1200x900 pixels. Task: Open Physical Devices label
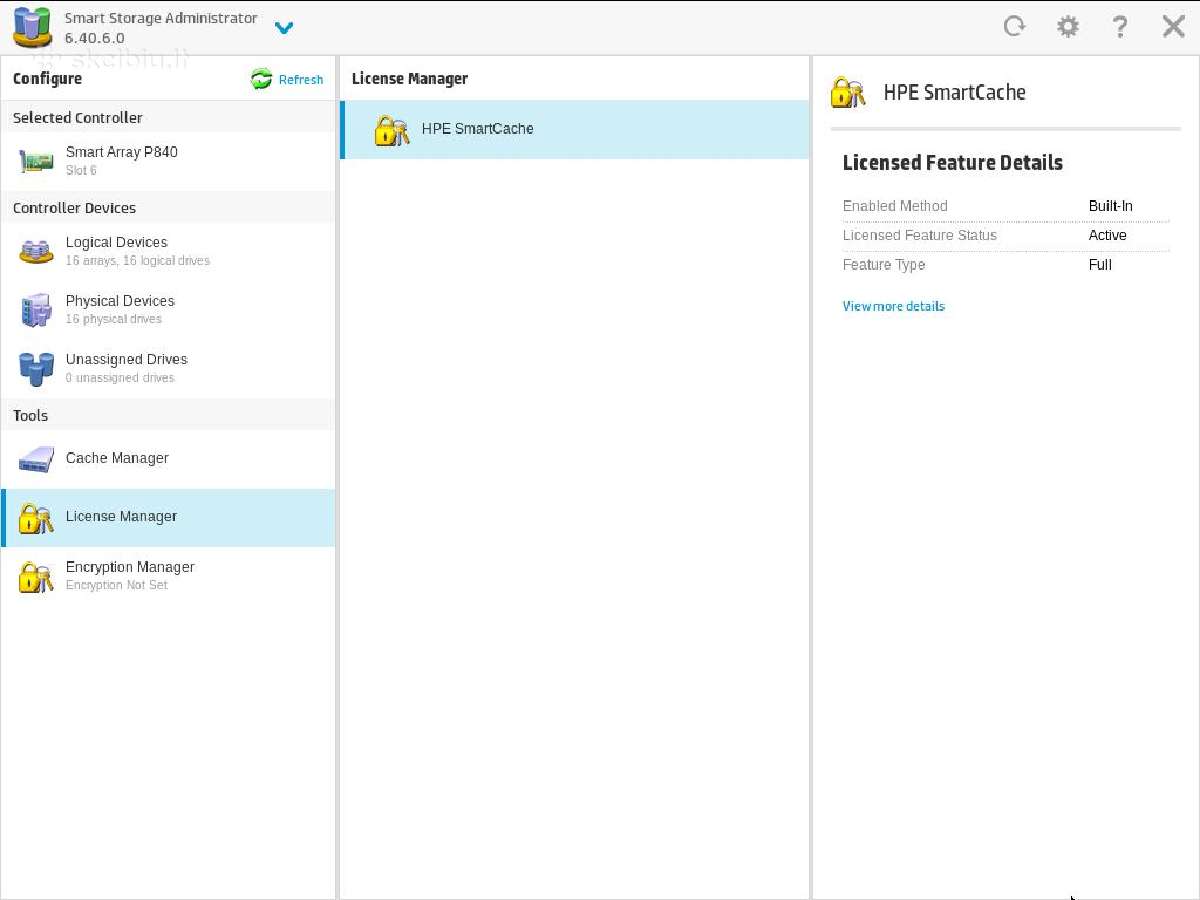(120, 301)
